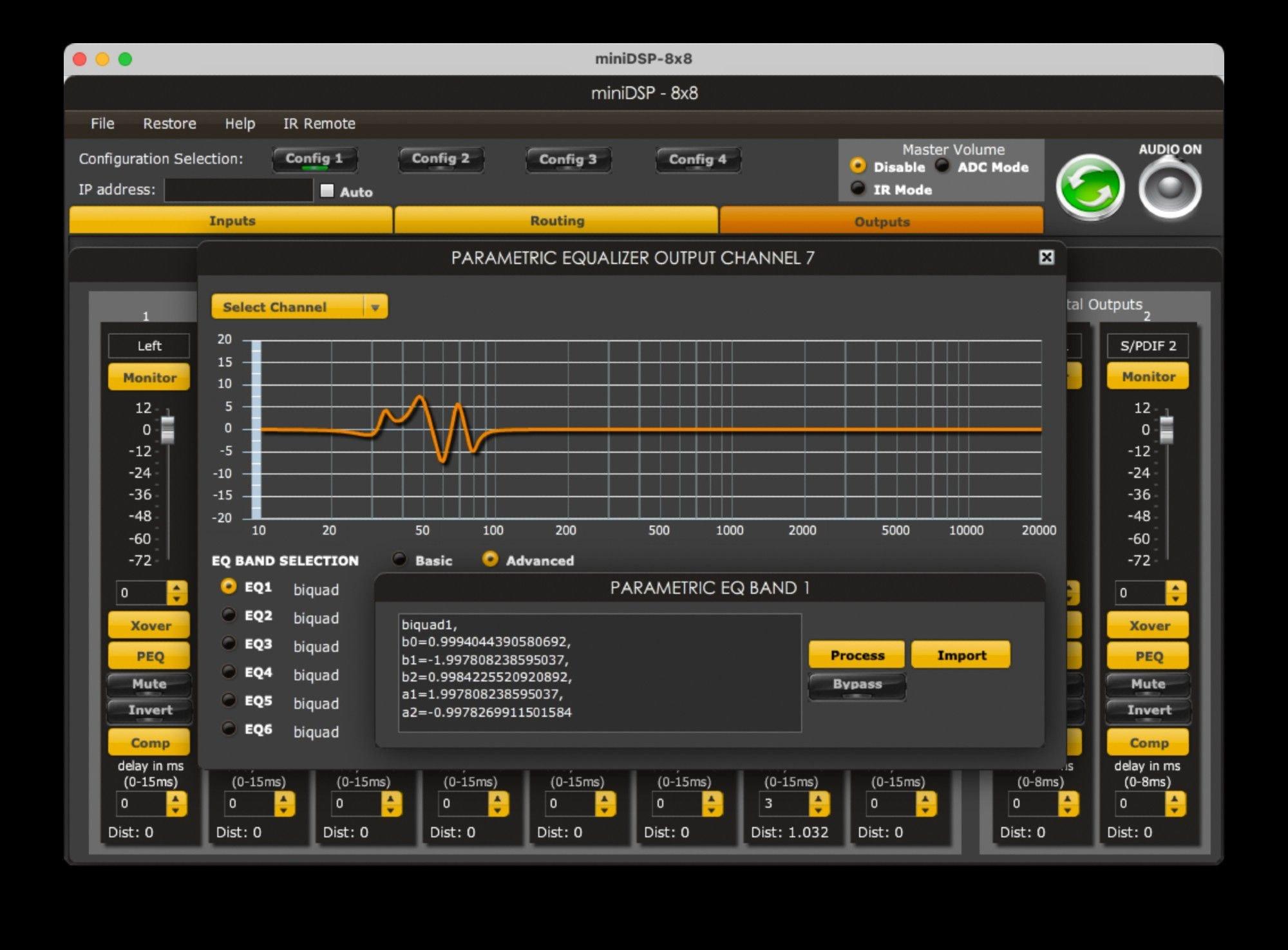Click the Import biquad button
The width and height of the screenshot is (1288, 950).
point(961,655)
